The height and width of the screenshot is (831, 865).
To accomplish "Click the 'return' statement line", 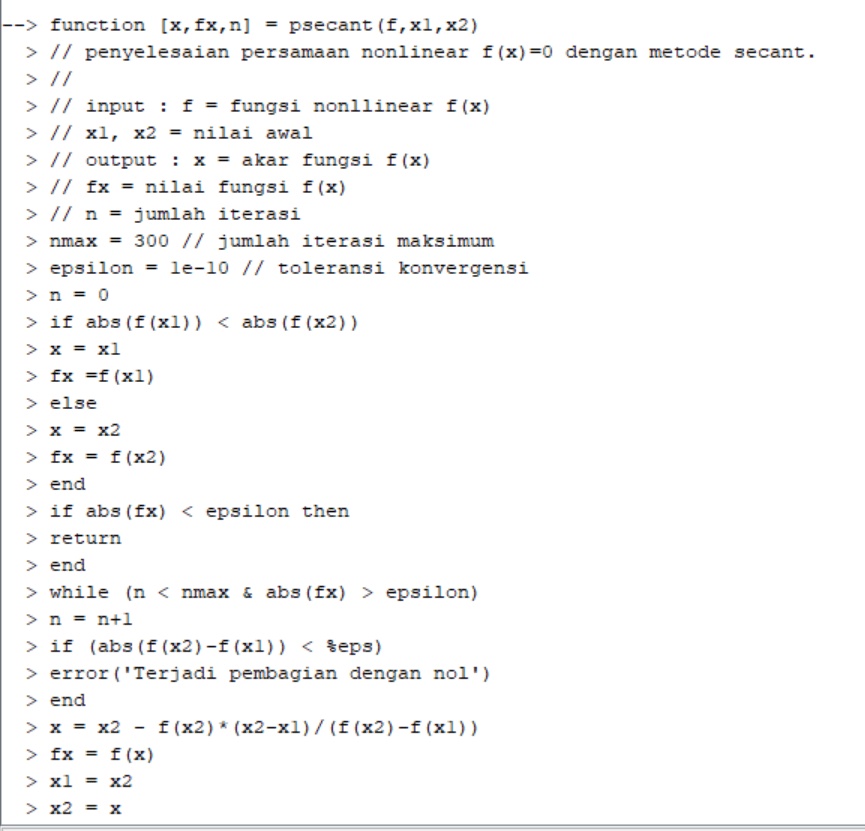I will pos(85,539).
